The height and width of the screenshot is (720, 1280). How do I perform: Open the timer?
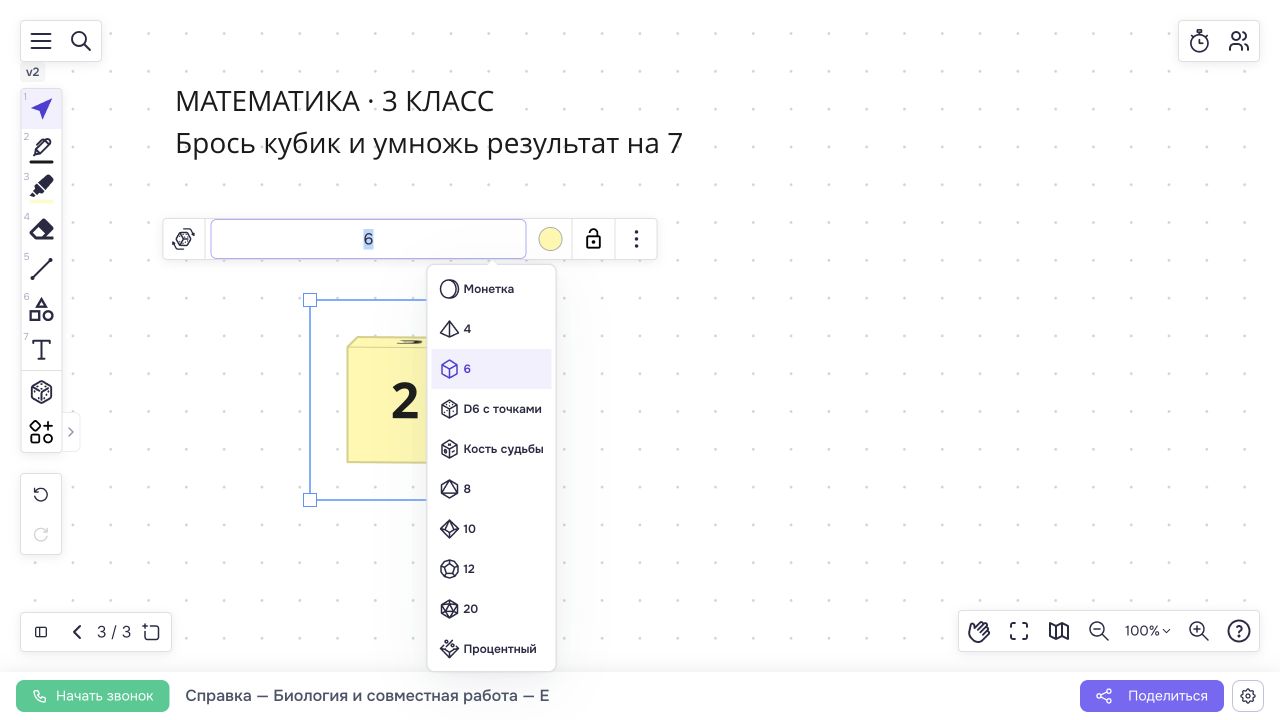1199,41
